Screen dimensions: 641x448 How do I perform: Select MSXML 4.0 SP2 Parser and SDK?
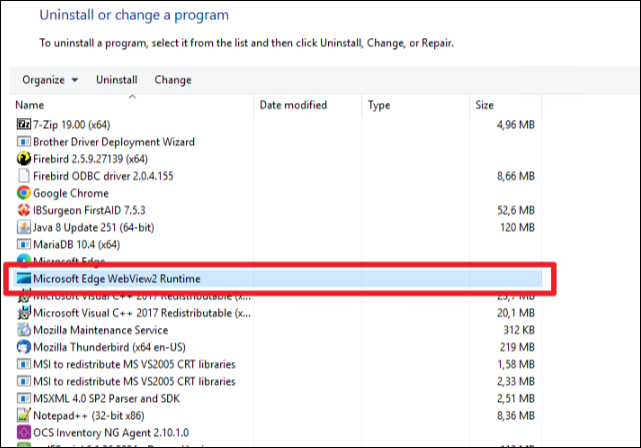coord(277,399)
